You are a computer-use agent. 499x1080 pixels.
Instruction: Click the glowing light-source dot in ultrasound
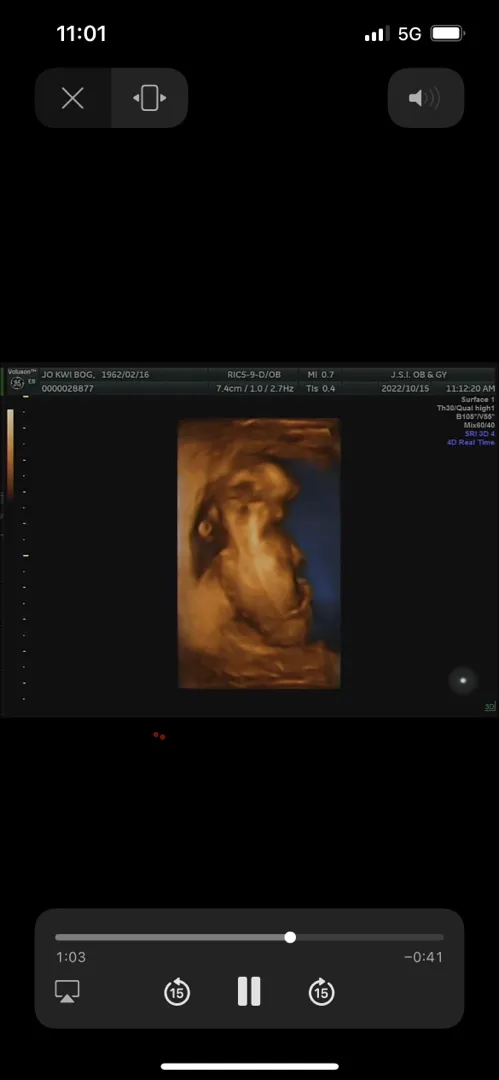click(463, 681)
